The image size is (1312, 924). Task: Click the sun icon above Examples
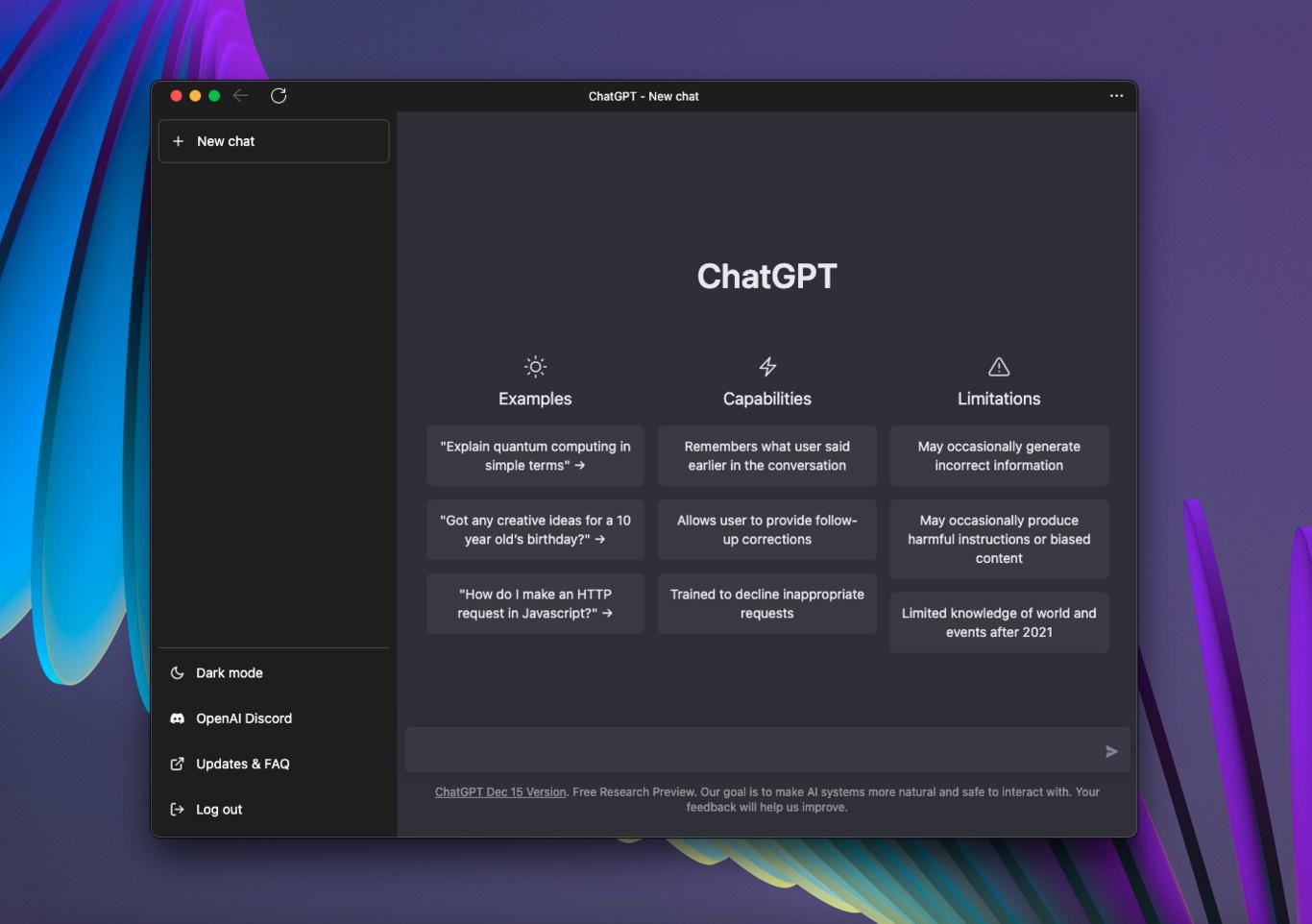click(535, 367)
